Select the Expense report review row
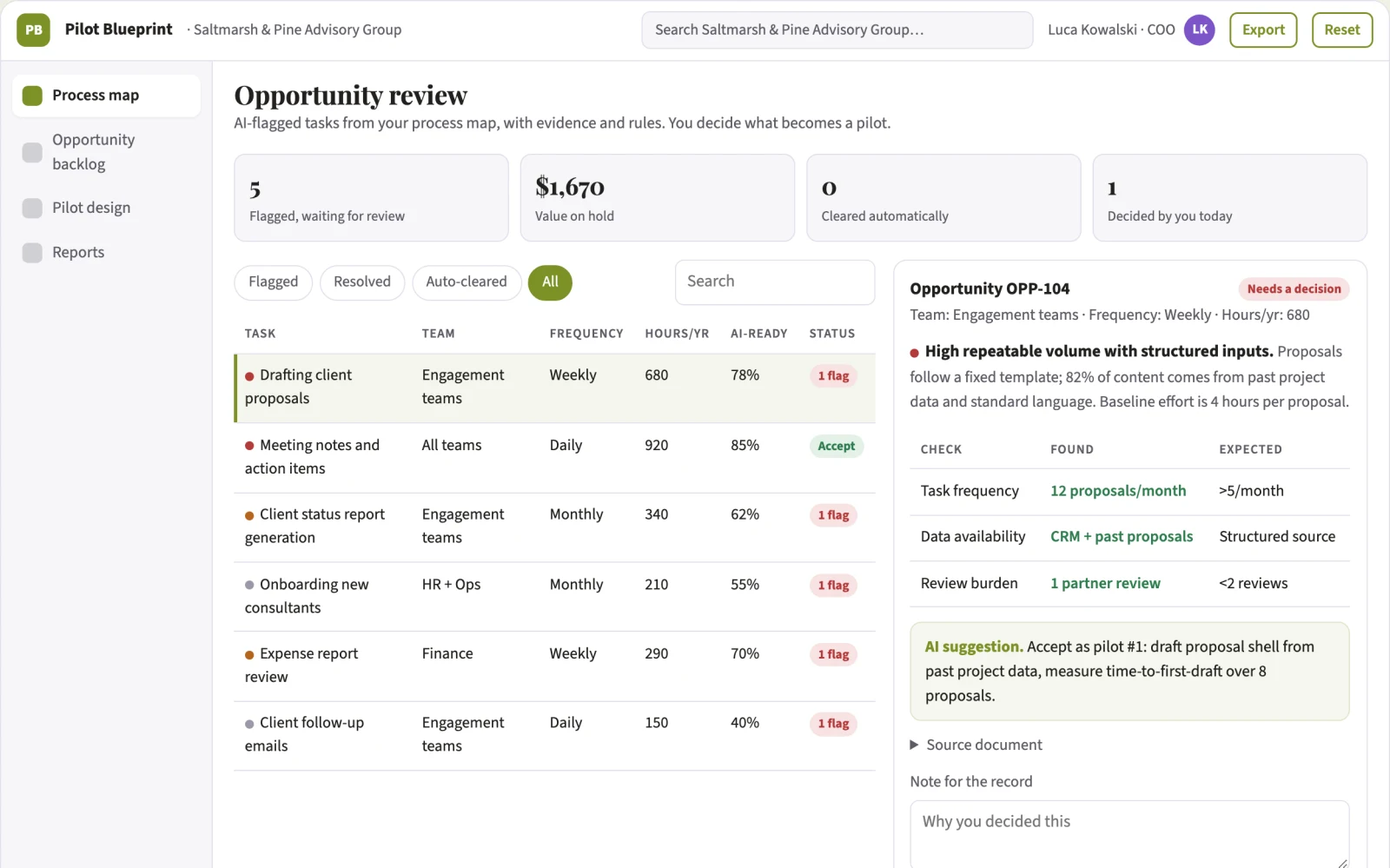This screenshot has width=1390, height=868. pyautogui.click(x=554, y=666)
